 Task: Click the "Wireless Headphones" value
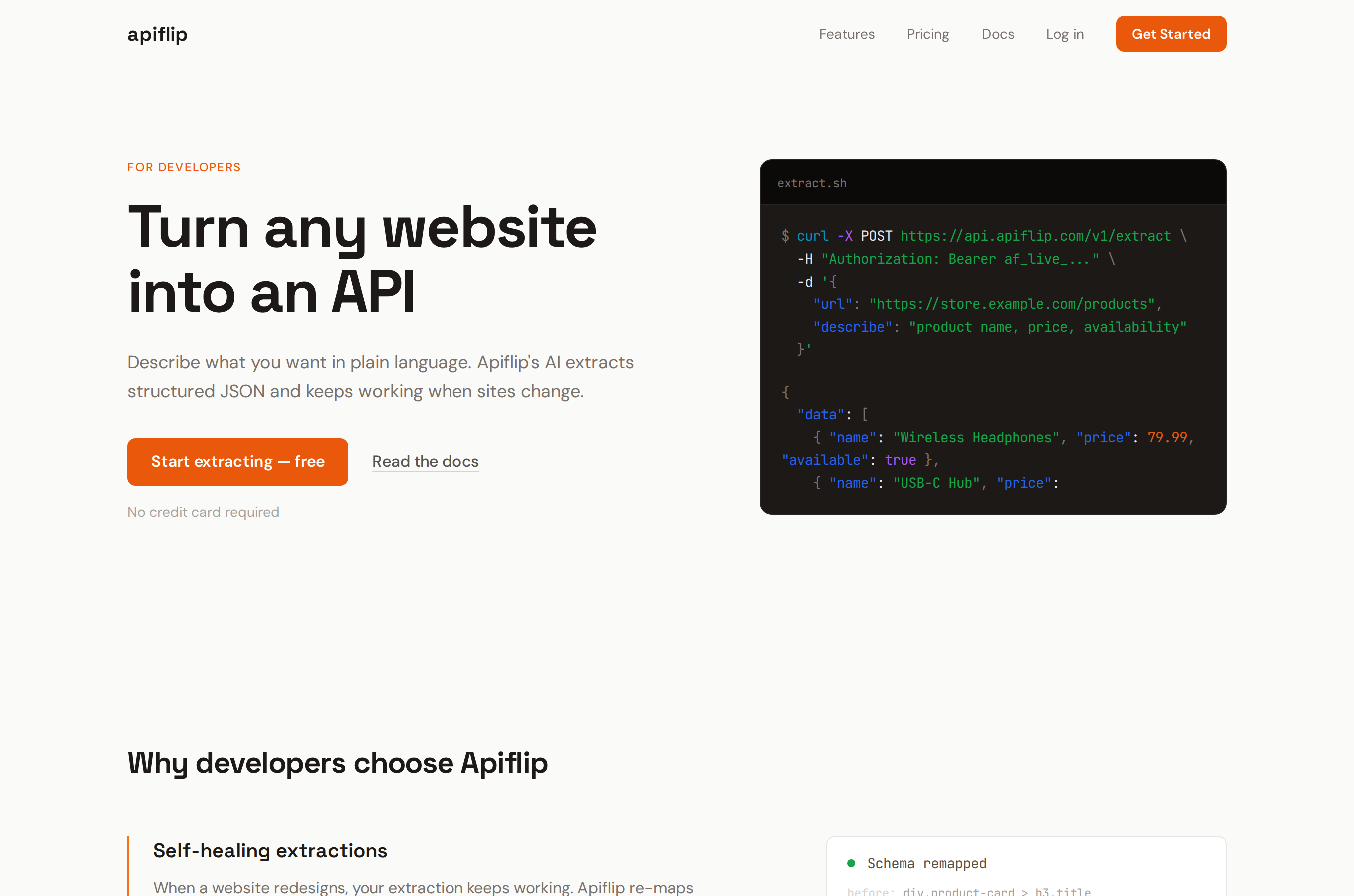(x=976, y=437)
